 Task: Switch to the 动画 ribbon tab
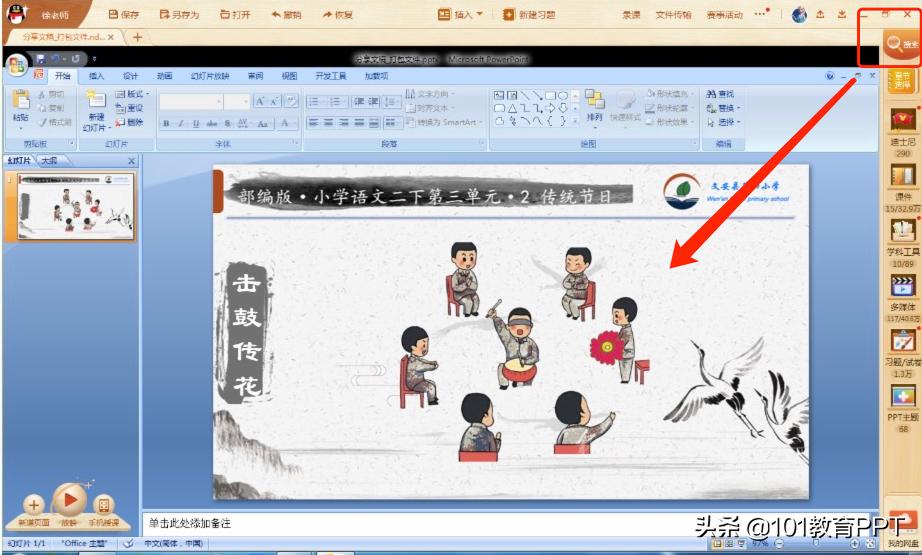(x=165, y=76)
